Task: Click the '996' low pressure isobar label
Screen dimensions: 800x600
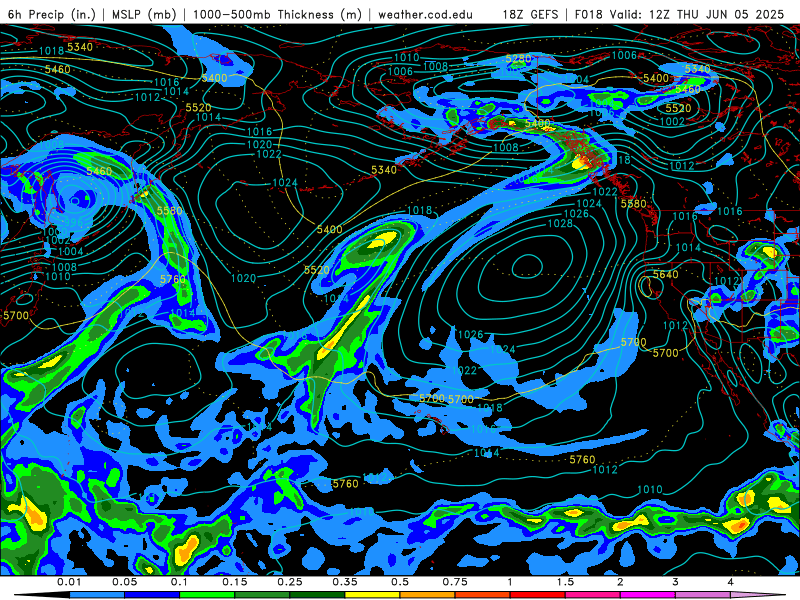Action: [x=72, y=222]
